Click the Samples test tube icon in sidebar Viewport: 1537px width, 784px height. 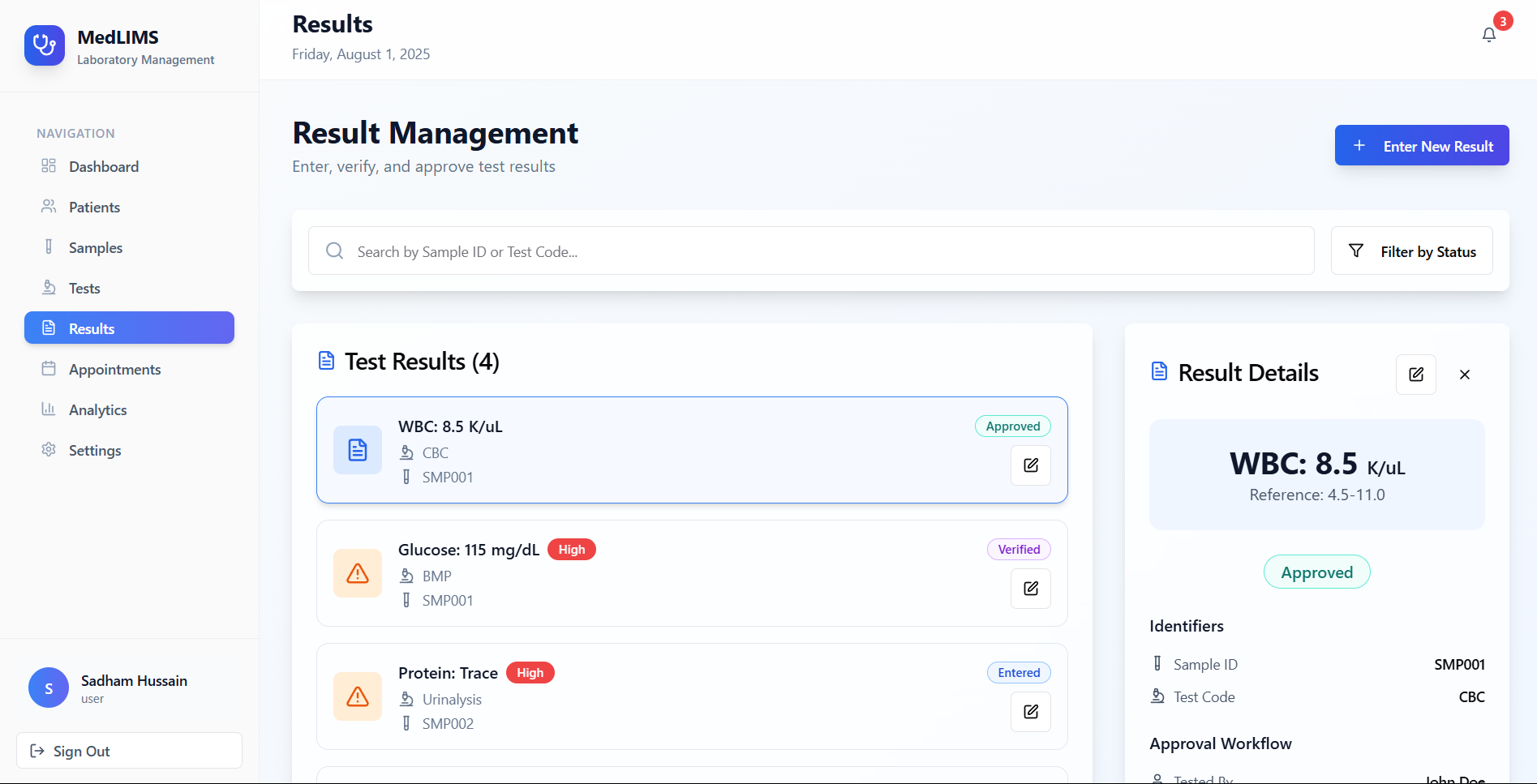point(49,246)
